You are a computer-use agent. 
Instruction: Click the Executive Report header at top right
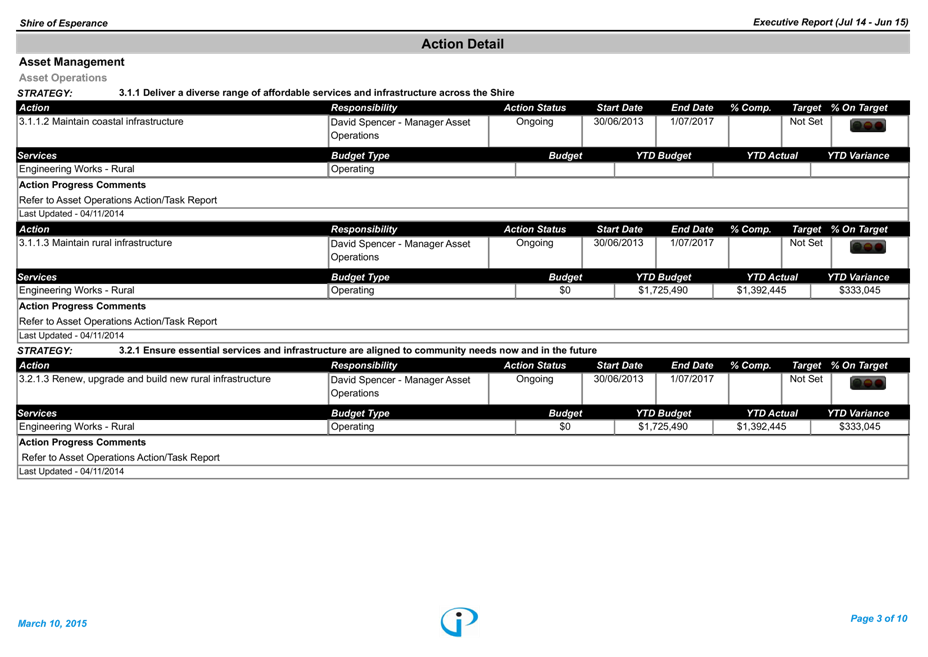click(x=830, y=22)
